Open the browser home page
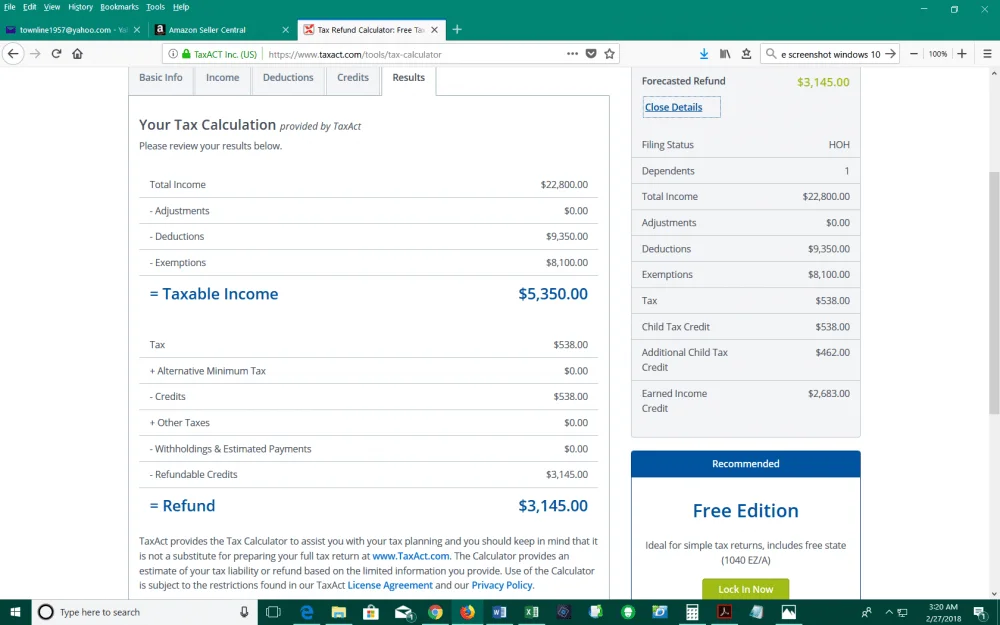Viewport: 1000px width, 625px height. click(77, 54)
